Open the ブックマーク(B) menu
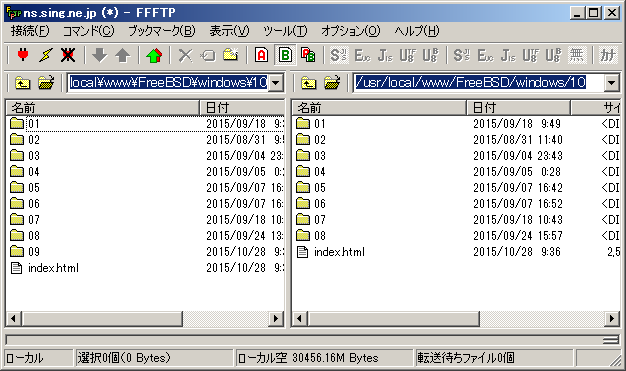 click(x=162, y=31)
